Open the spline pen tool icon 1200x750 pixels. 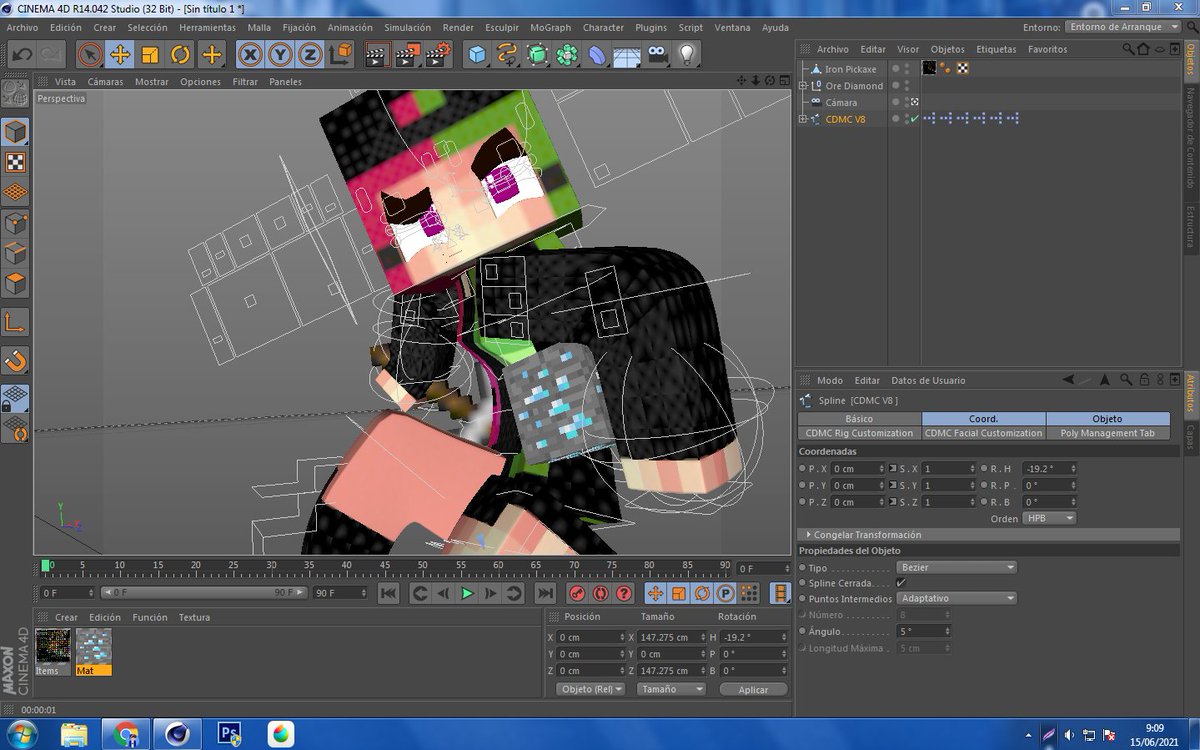pos(508,54)
